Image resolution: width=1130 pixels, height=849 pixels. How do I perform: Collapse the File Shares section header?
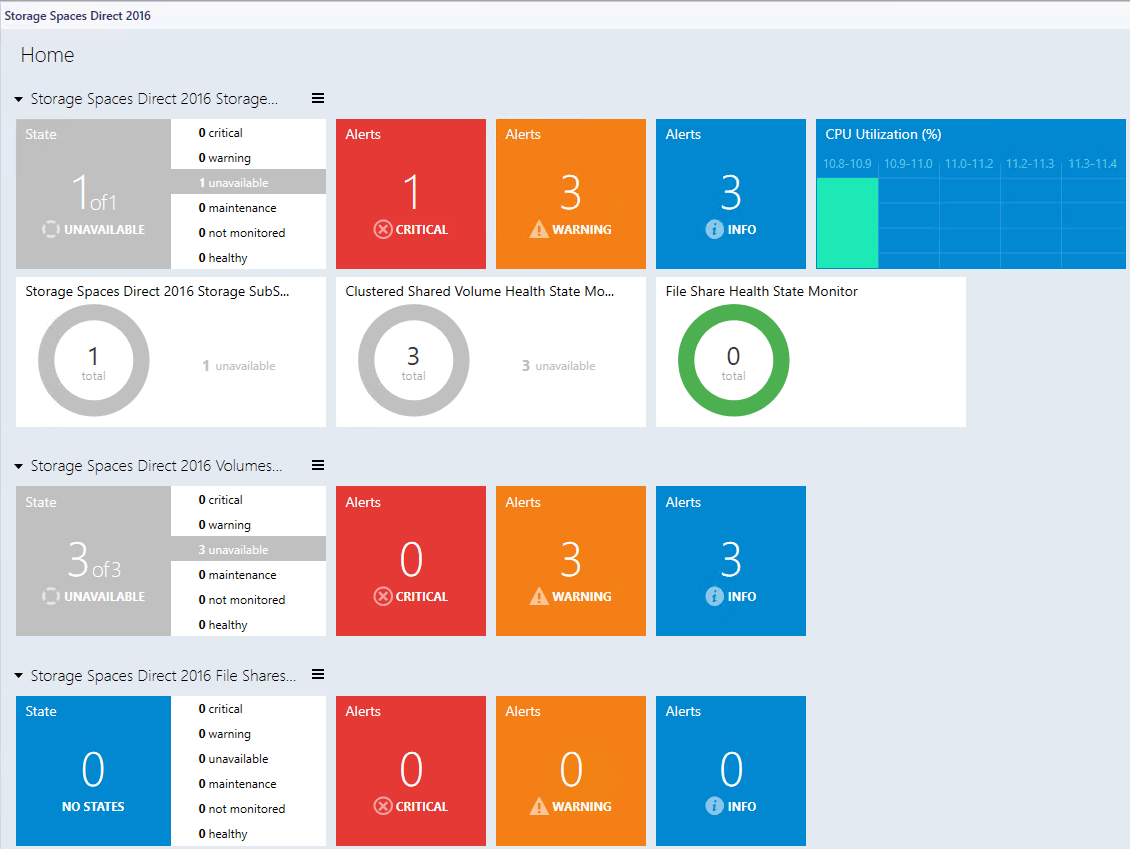[x=17, y=674]
